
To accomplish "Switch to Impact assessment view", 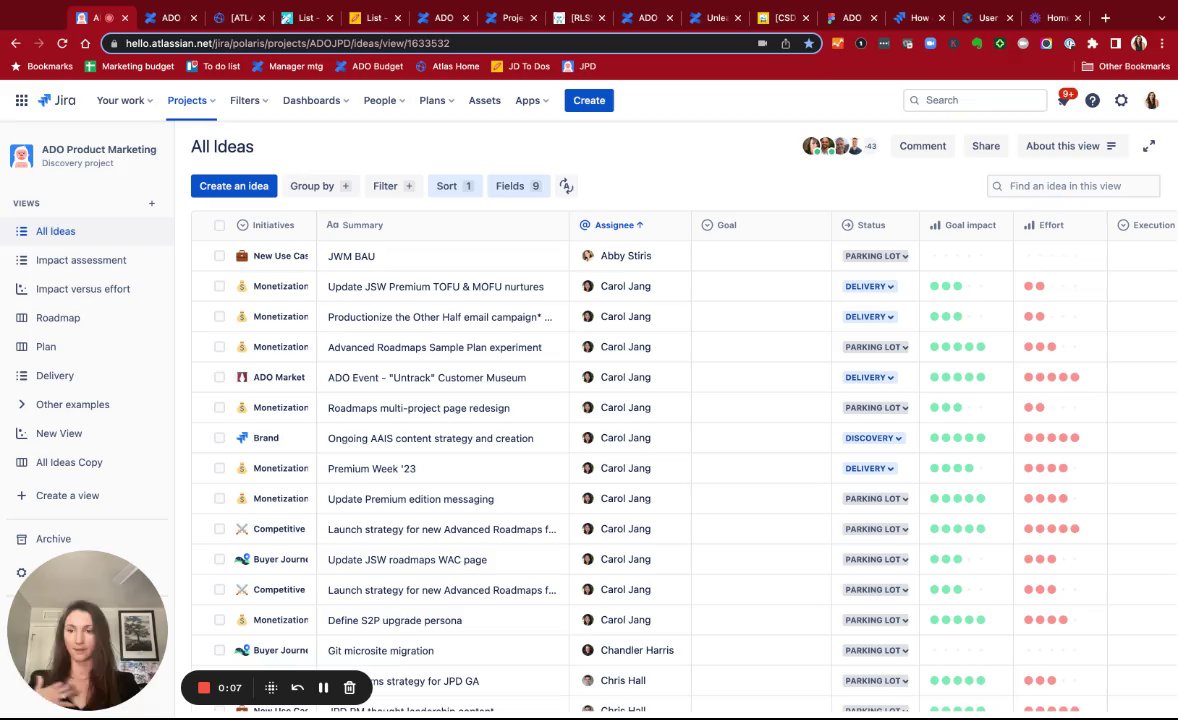I will click(81, 260).
